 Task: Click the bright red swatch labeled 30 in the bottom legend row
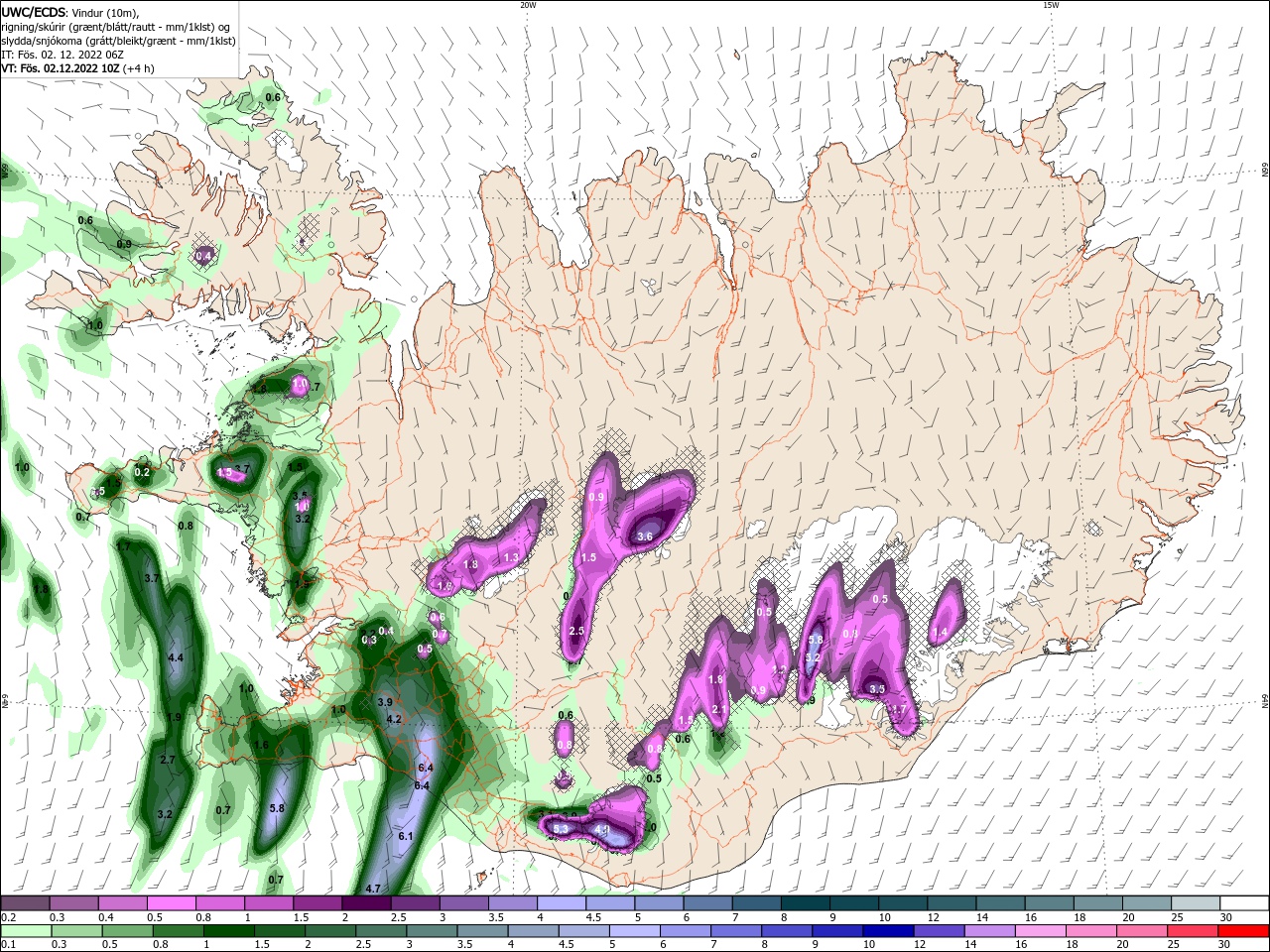click(1245, 931)
